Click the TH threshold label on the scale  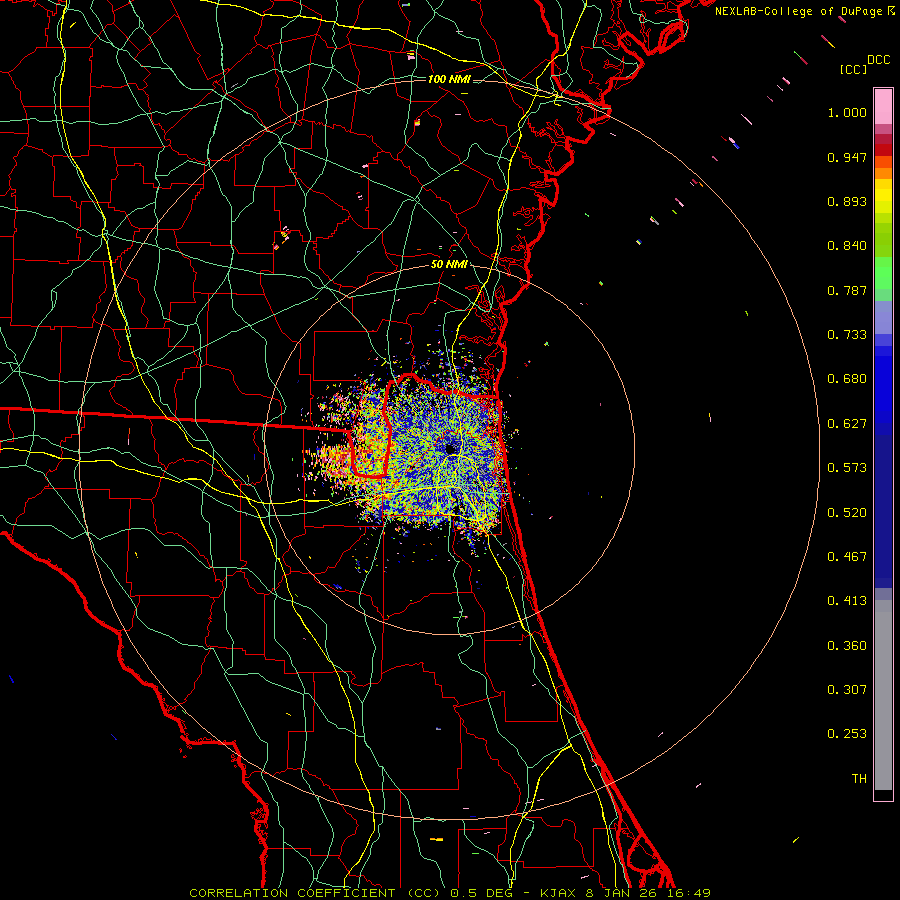pyautogui.click(x=859, y=779)
